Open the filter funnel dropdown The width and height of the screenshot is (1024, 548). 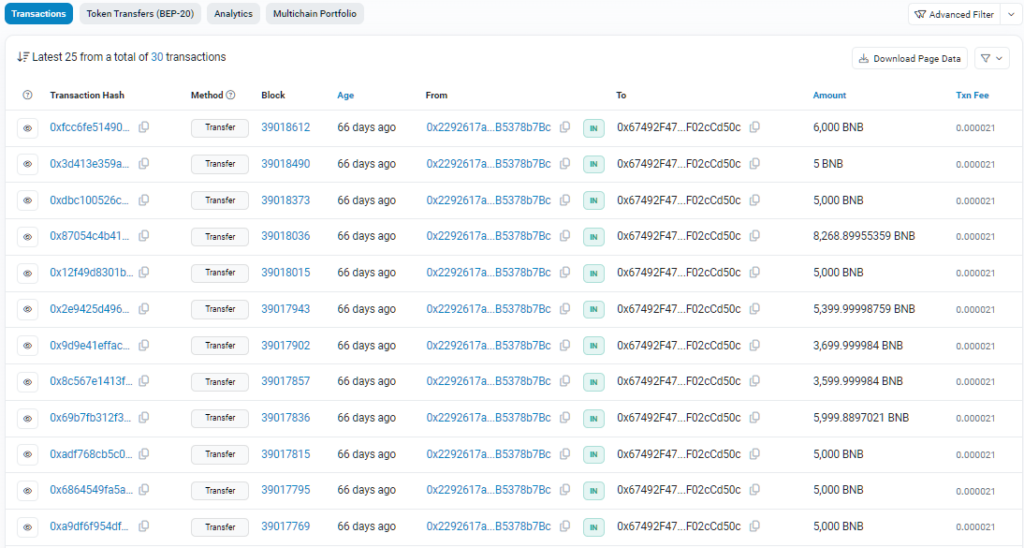click(x=991, y=58)
